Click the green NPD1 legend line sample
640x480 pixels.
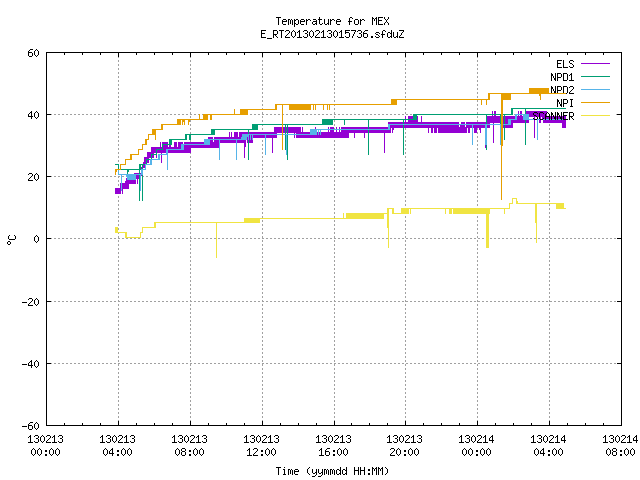(595, 76)
